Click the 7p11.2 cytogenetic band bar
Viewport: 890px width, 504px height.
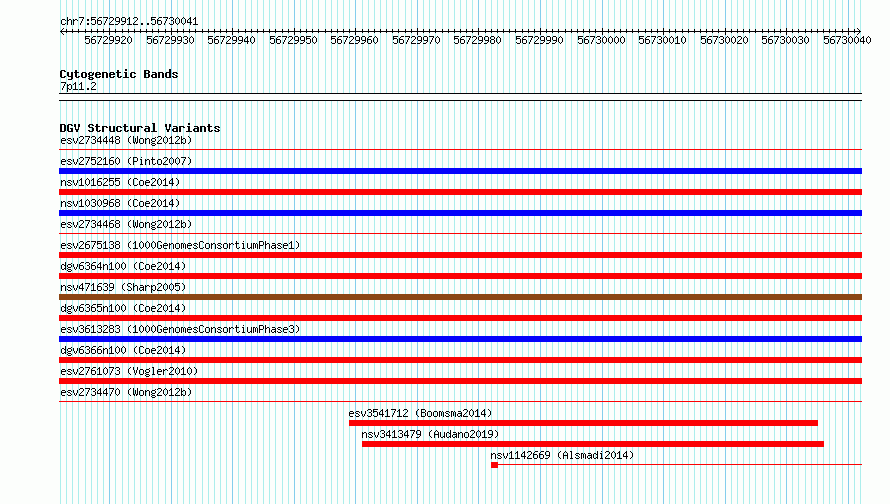460,97
